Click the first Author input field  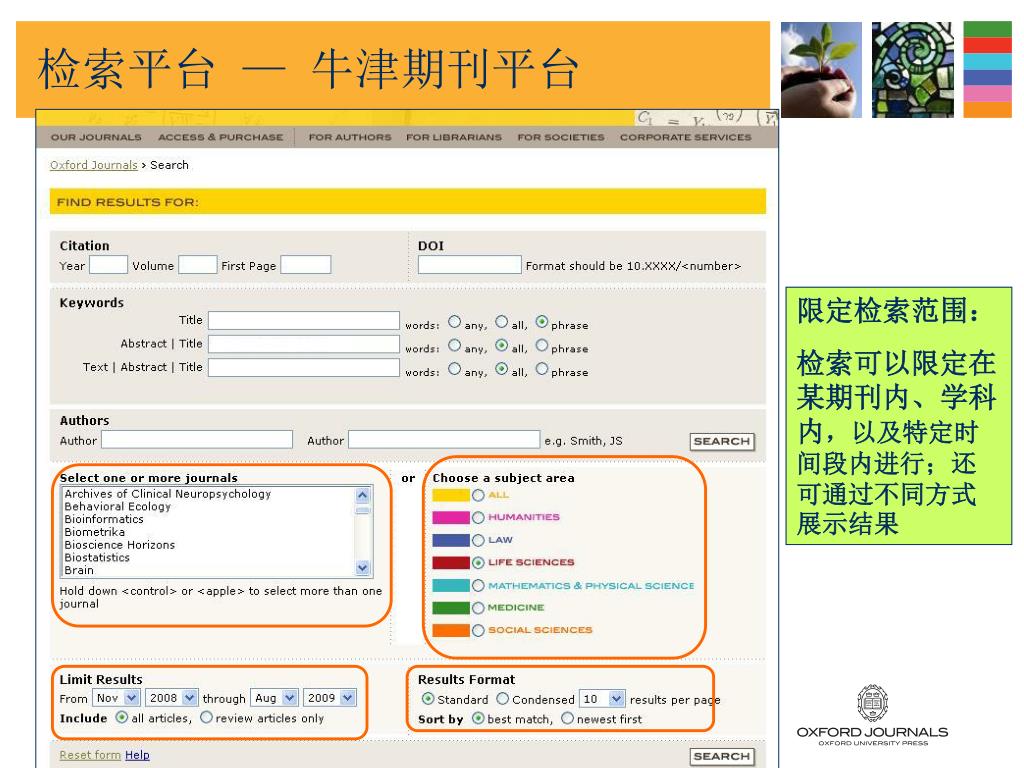pos(197,440)
